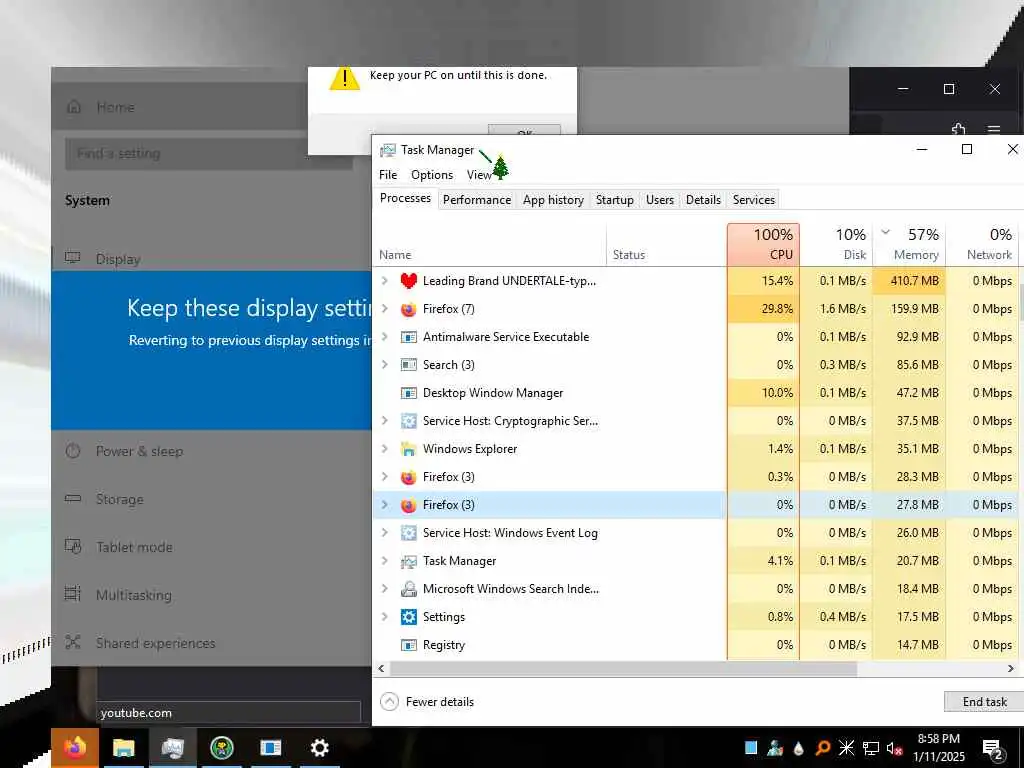Screen dimensions: 1024x768
Task: Click the 410.7 MB memory cell
Action: click(910, 281)
